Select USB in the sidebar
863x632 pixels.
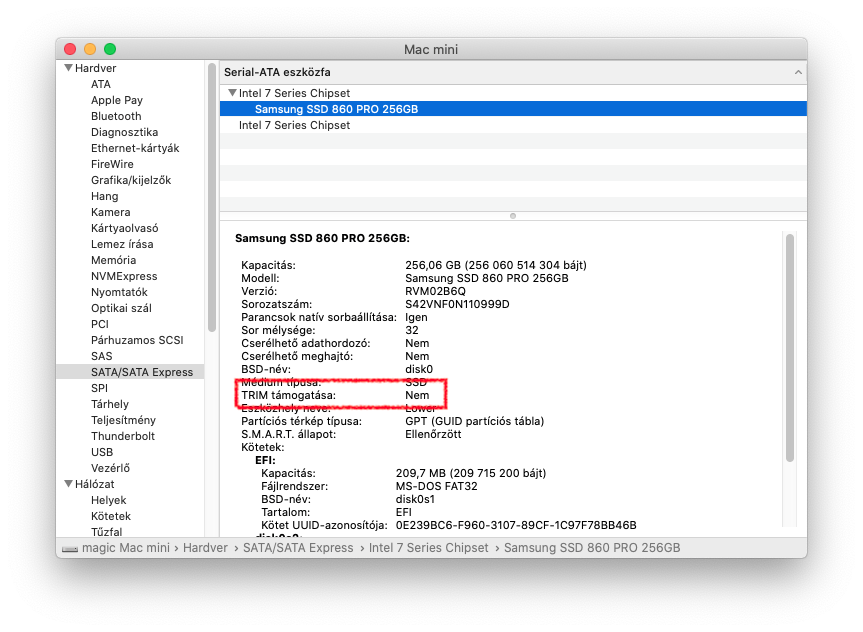(102, 451)
